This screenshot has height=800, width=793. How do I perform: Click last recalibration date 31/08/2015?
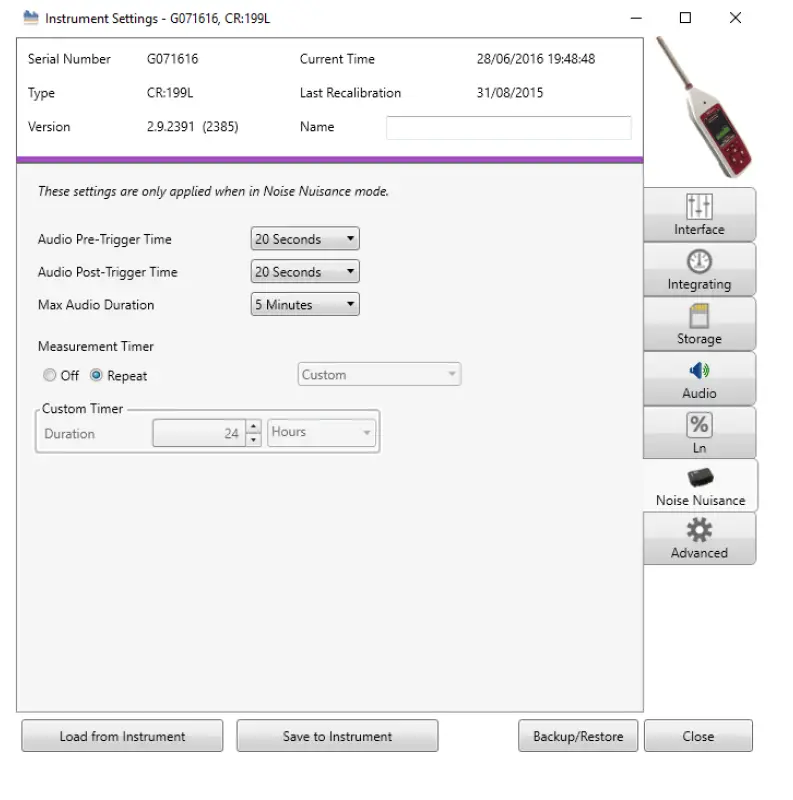510,93
